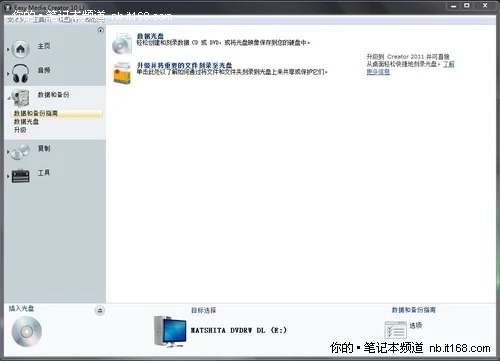500x361 pixels.
Task: Expand the 主页 section arrow
Action: click(x=8, y=49)
